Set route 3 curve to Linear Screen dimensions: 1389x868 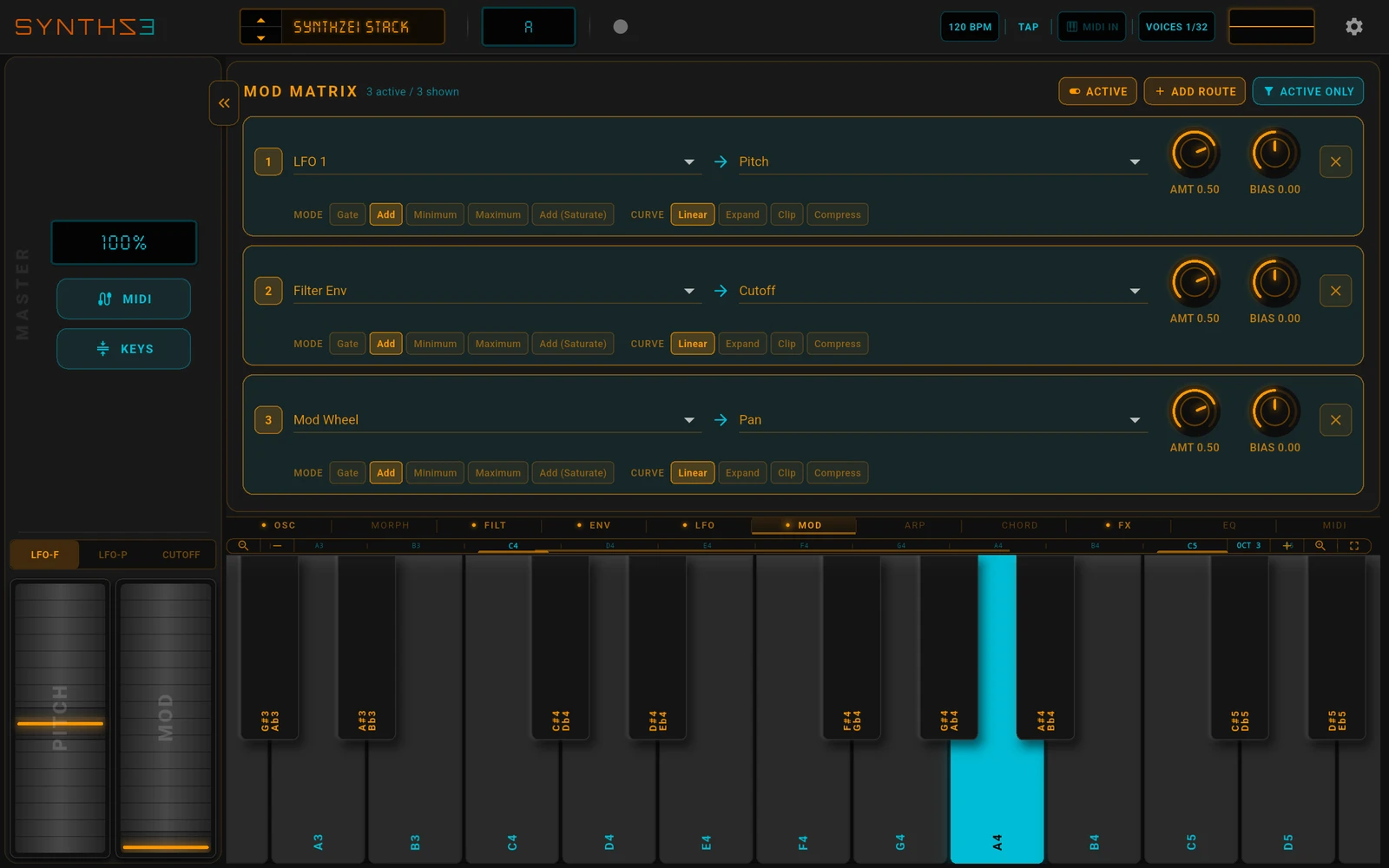693,473
